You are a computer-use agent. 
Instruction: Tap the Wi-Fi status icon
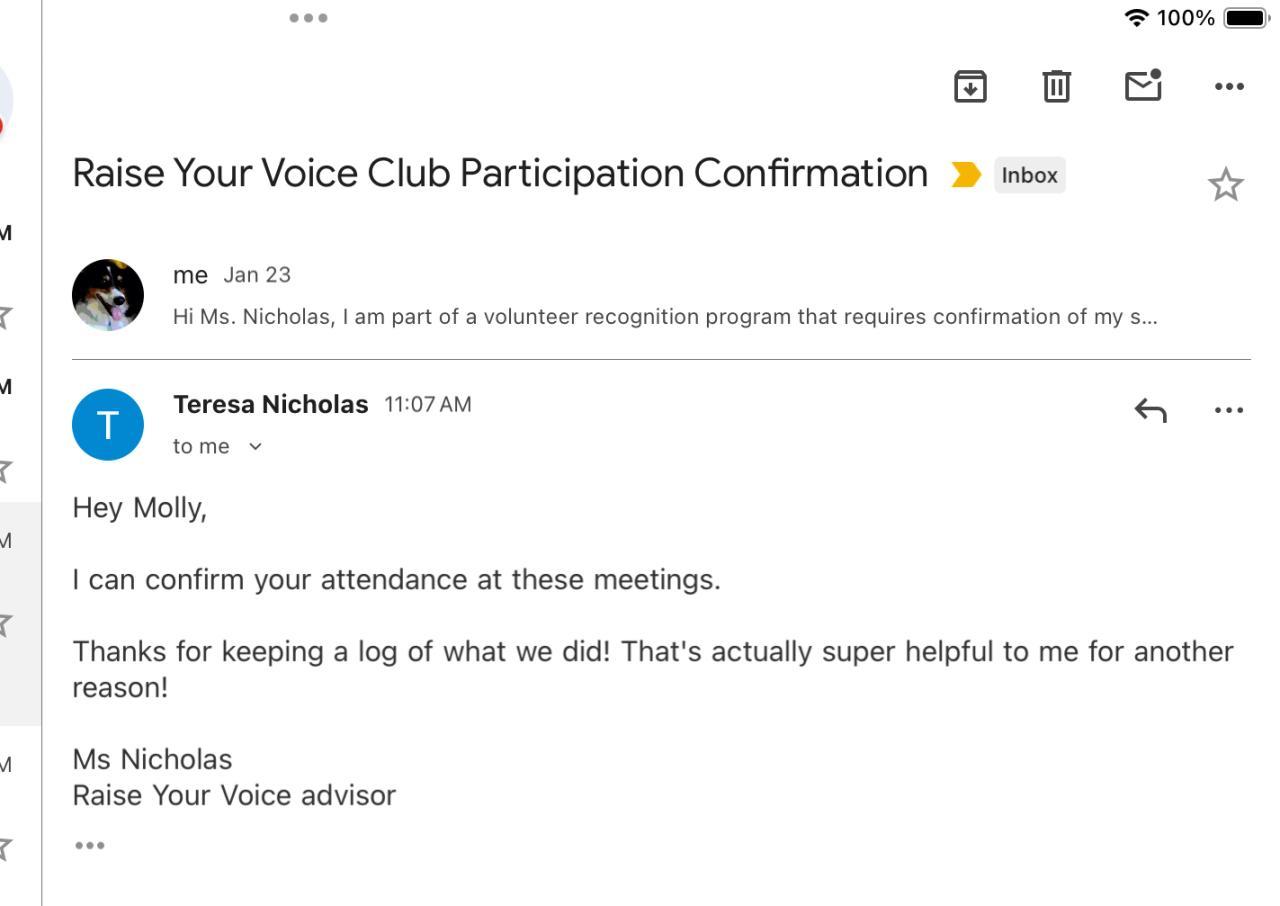1136,18
